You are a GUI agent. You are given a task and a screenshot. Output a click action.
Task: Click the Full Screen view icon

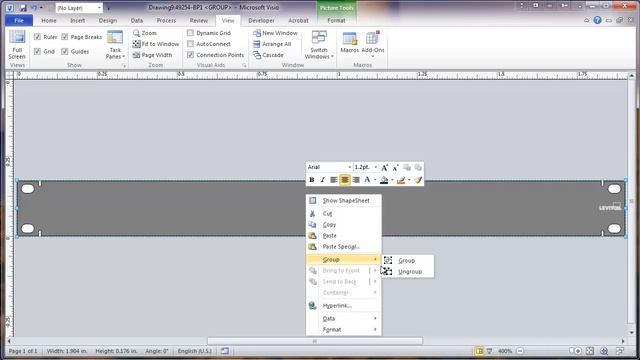(x=17, y=44)
